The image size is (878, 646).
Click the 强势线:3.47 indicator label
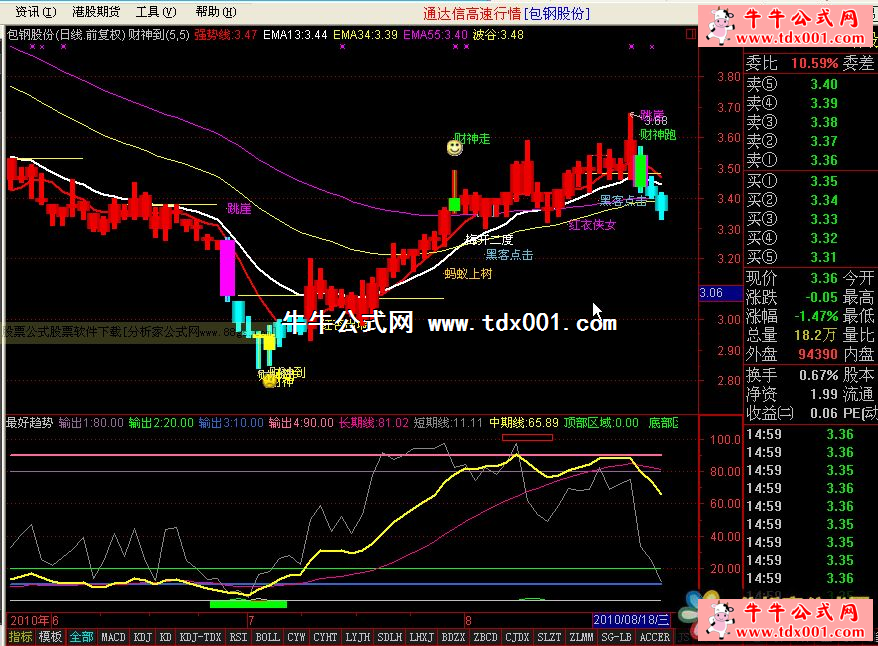[226, 35]
